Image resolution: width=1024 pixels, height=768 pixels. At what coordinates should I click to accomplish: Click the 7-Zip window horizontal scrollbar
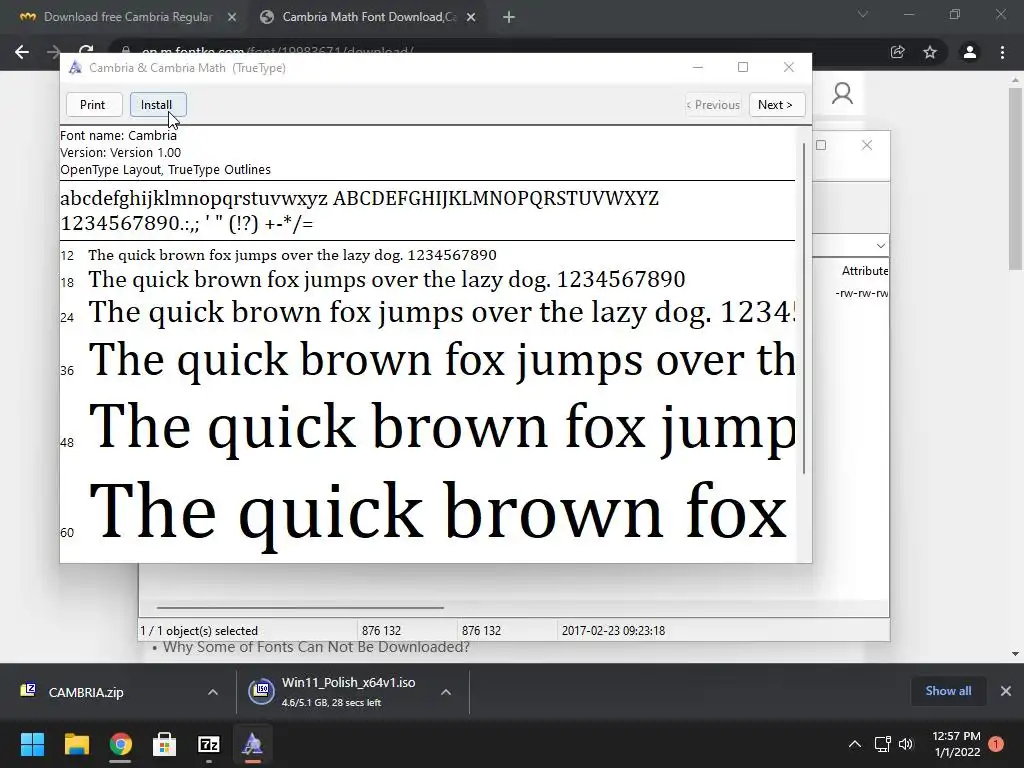[300, 607]
